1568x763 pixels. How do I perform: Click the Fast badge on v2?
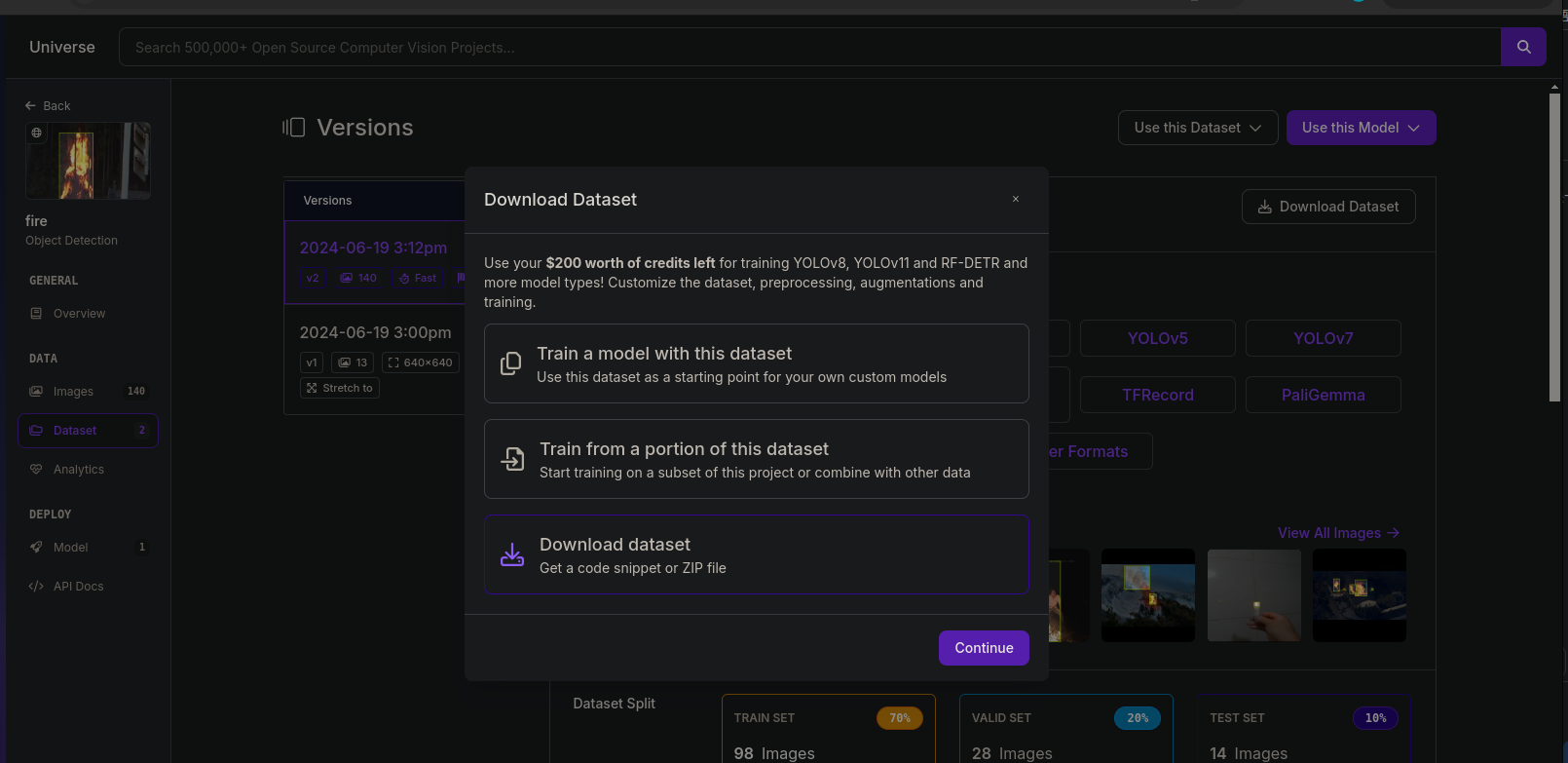pos(418,278)
